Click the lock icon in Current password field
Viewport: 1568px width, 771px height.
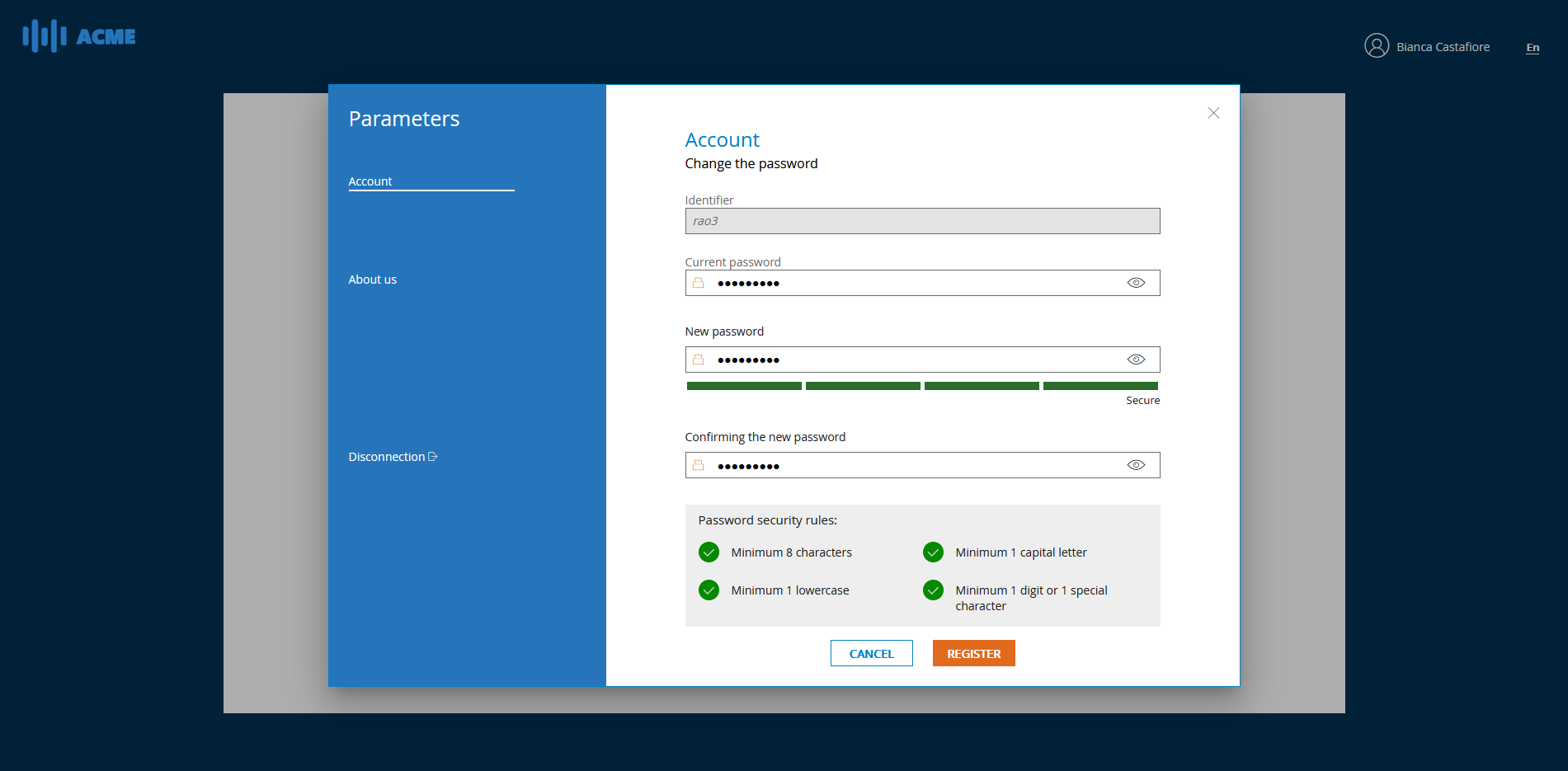(x=698, y=282)
